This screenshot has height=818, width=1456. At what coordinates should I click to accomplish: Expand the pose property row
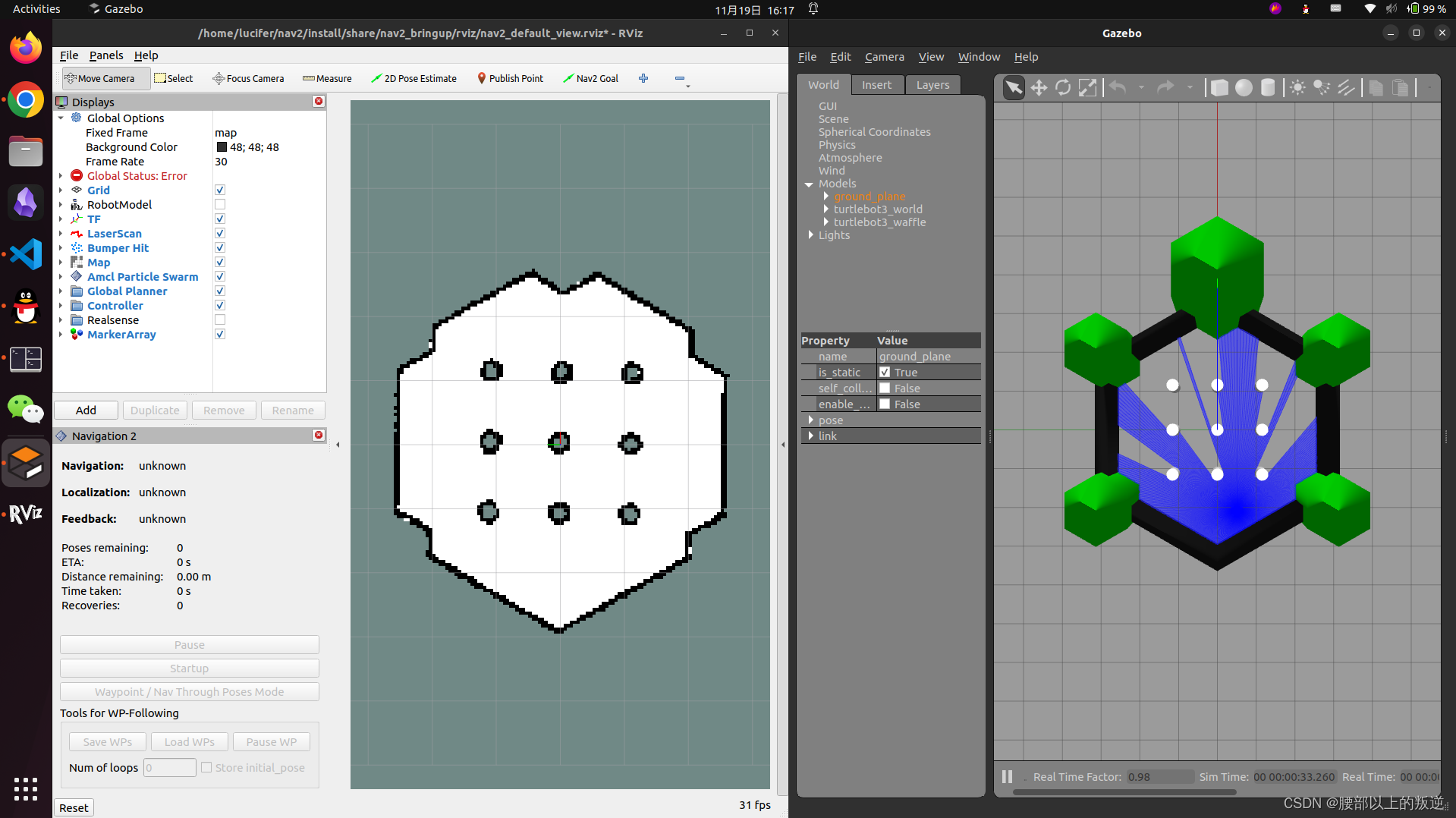pos(811,420)
